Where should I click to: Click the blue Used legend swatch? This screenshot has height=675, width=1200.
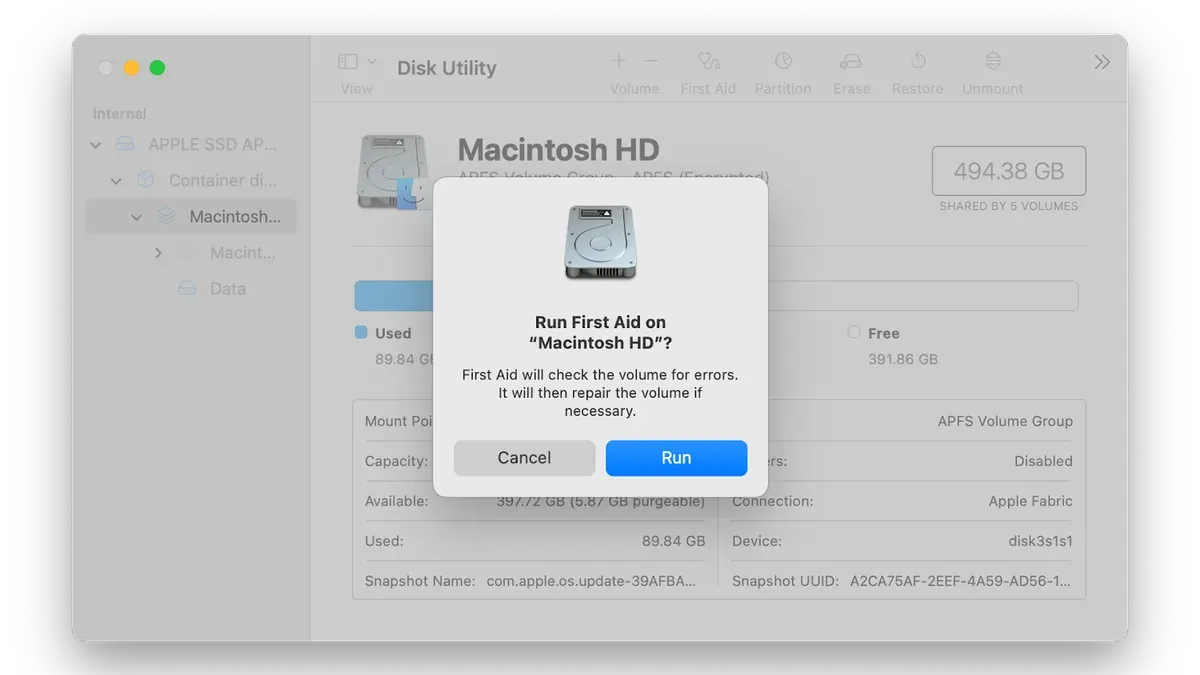pos(361,332)
